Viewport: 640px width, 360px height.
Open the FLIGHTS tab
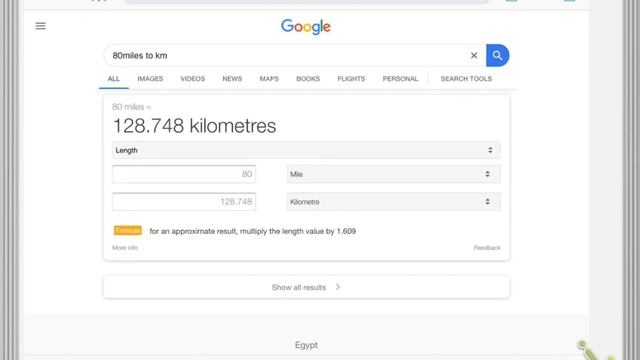click(351, 79)
